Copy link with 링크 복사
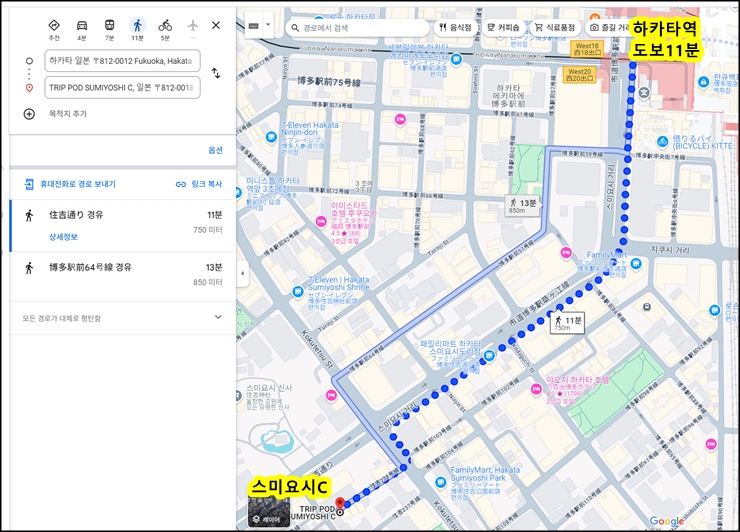The image size is (740, 532). click(x=199, y=184)
